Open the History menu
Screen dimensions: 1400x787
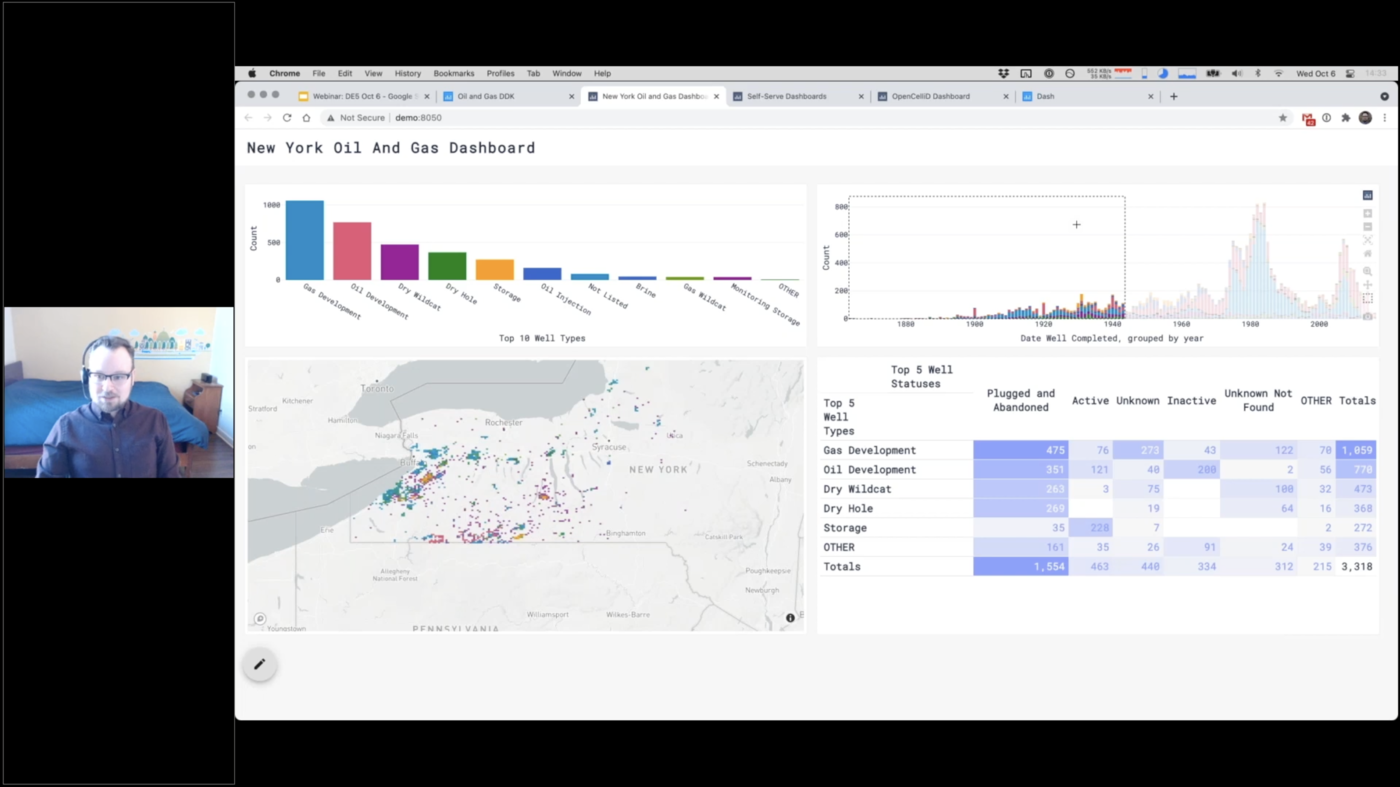408,73
